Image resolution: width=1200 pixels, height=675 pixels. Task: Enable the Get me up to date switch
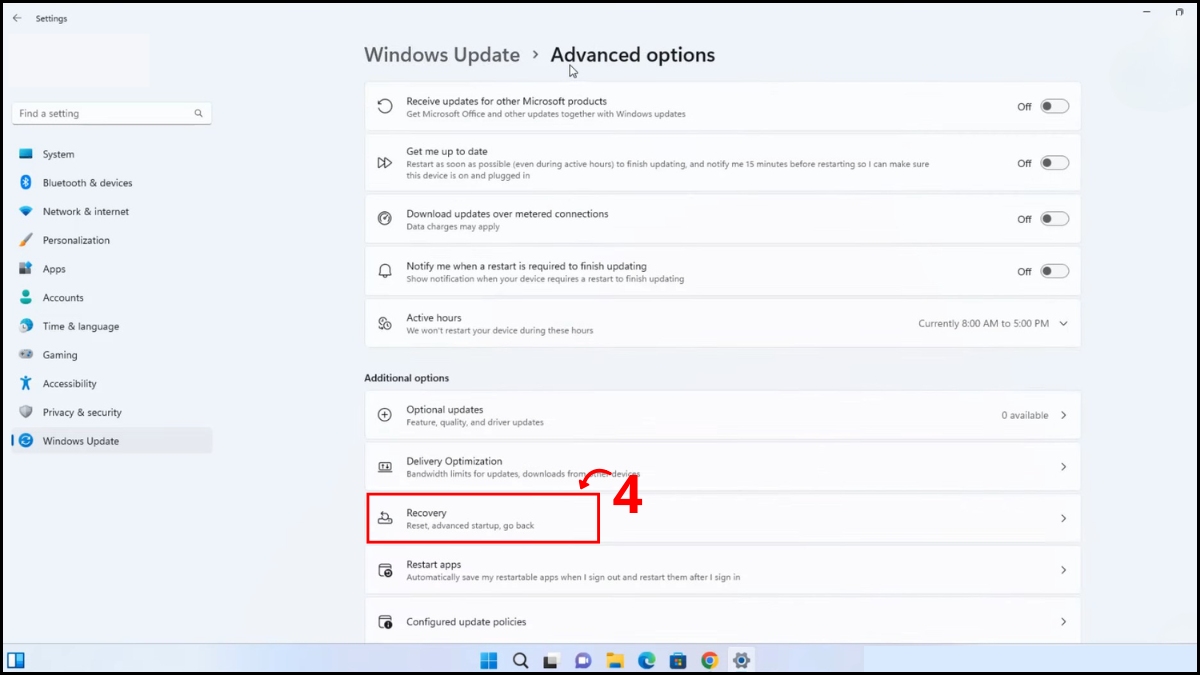(1054, 163)
